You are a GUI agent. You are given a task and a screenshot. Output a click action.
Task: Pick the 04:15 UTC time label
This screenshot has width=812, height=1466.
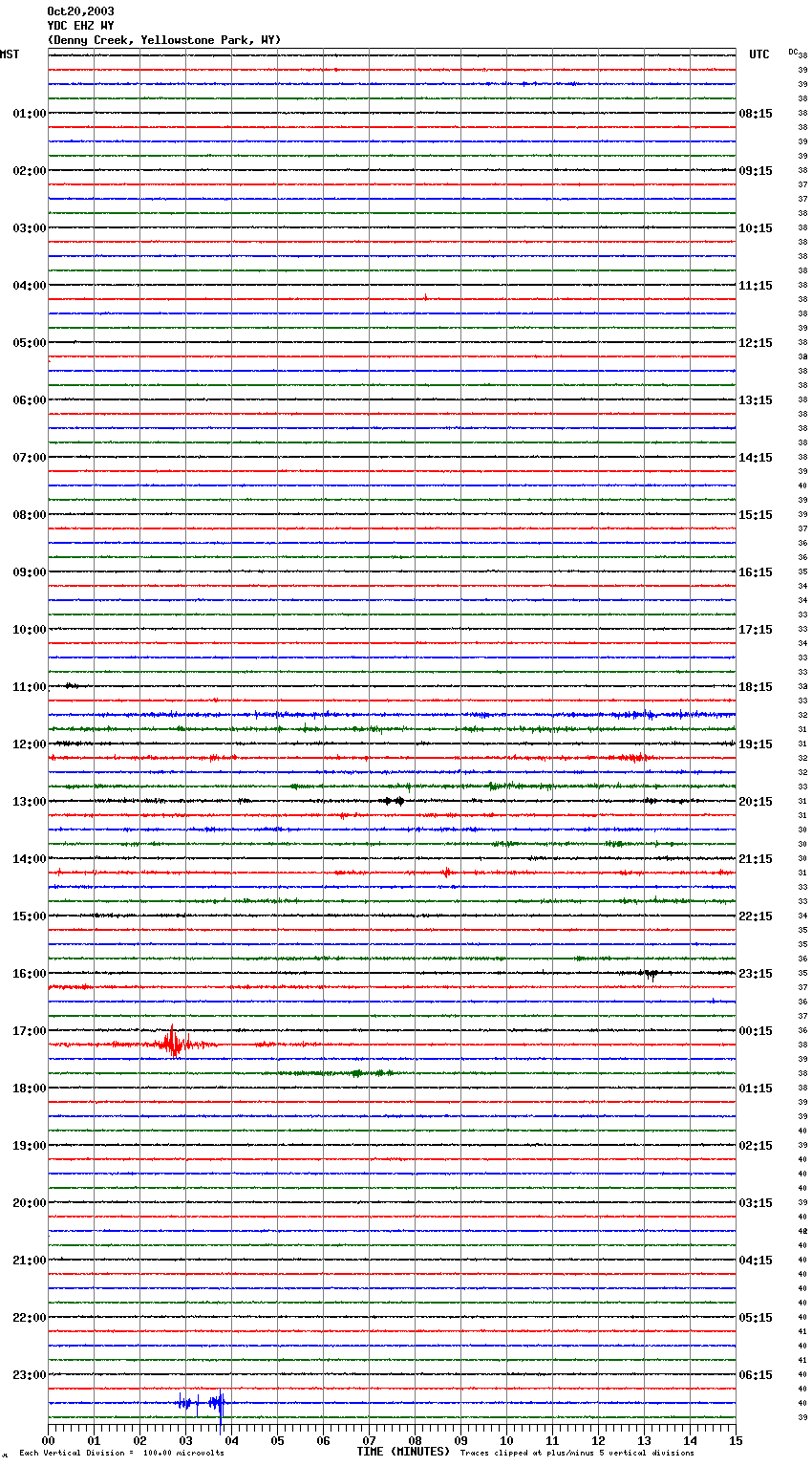[756, 1261]
